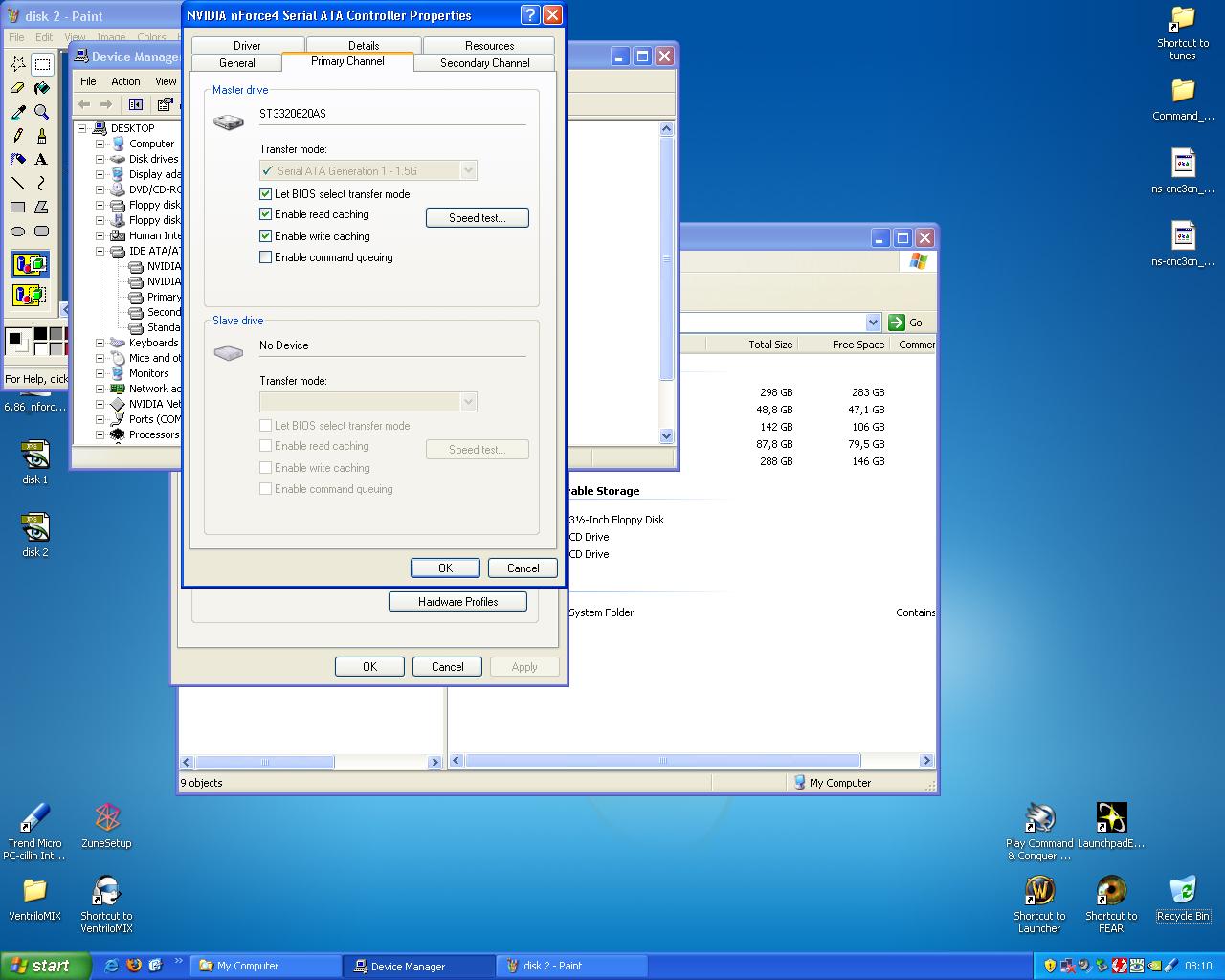
Task: Open the Recycle Bin desktop icon
Action: pos(1183,899)
